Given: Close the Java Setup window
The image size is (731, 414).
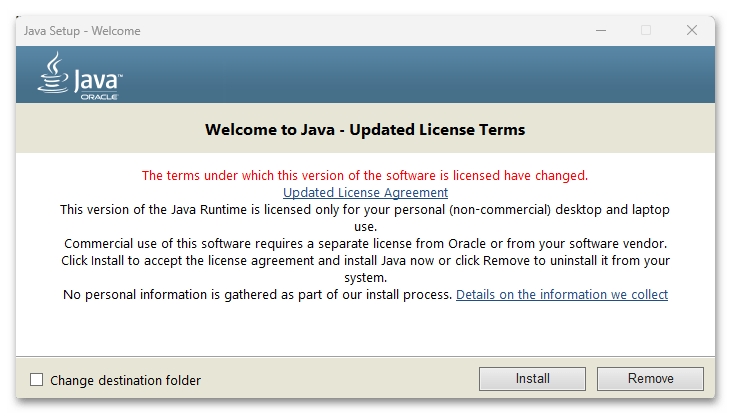Looking at the screenshot, I should pos(692,30).
